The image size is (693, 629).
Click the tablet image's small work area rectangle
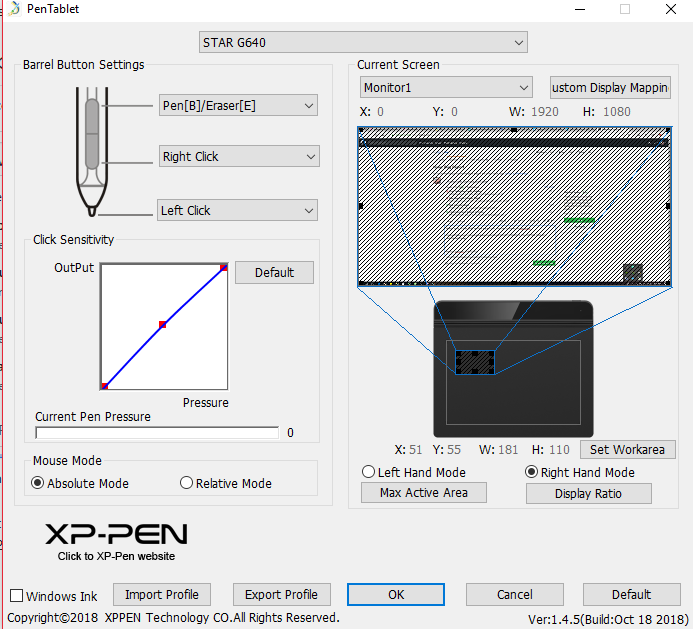[475, 362]
